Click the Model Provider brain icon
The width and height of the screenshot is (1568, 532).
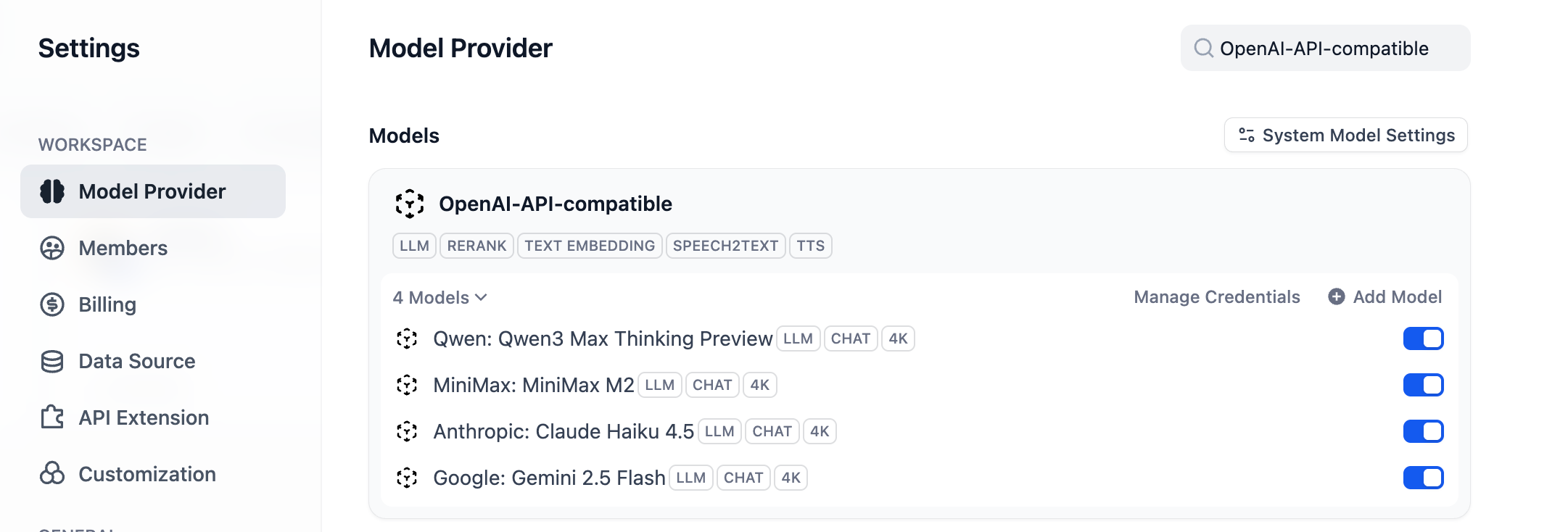[x=52, y=191]
